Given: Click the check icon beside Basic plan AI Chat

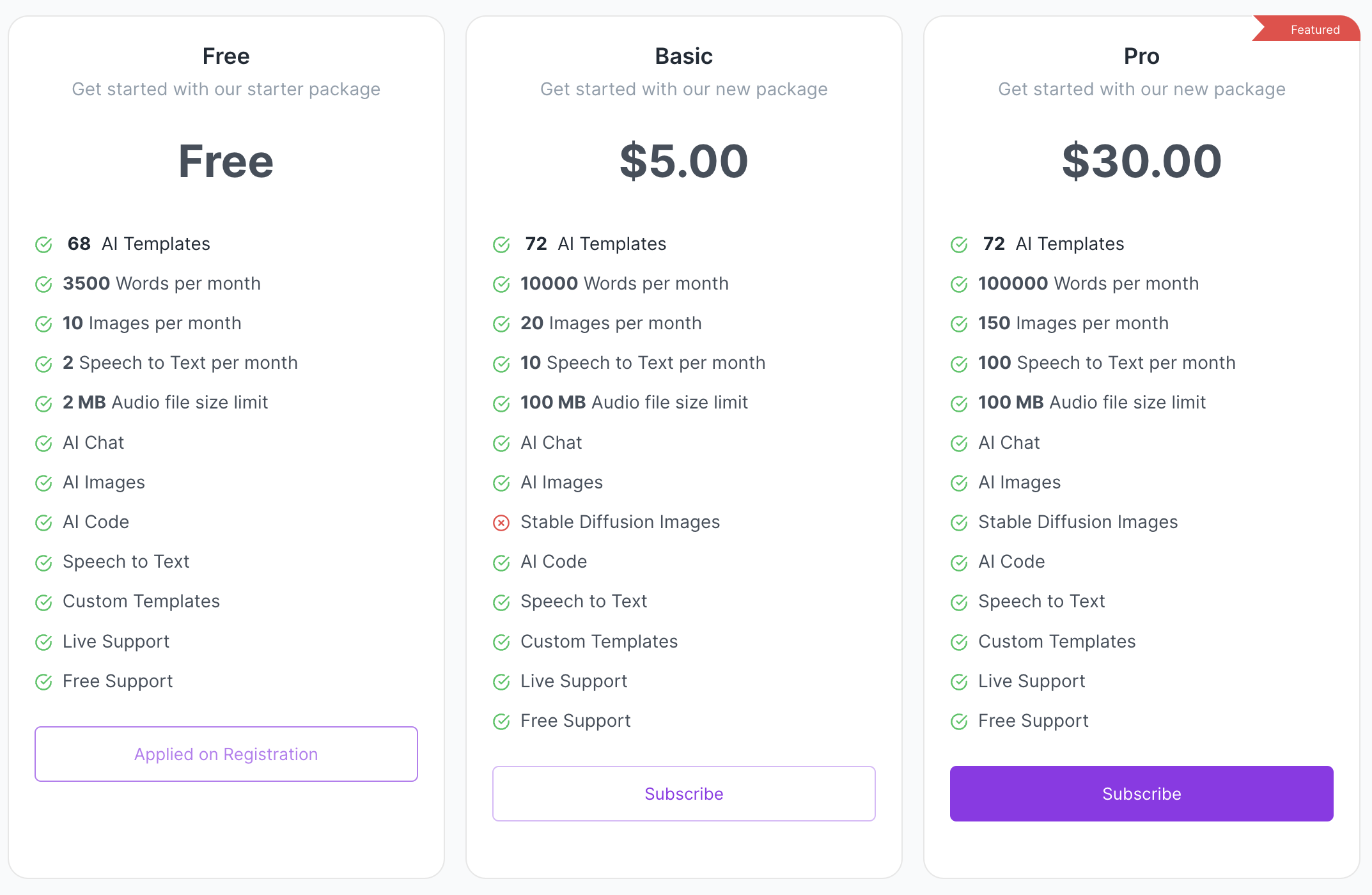Looking at the screenshot, I should pyautogui.click(x=501, y=444).
